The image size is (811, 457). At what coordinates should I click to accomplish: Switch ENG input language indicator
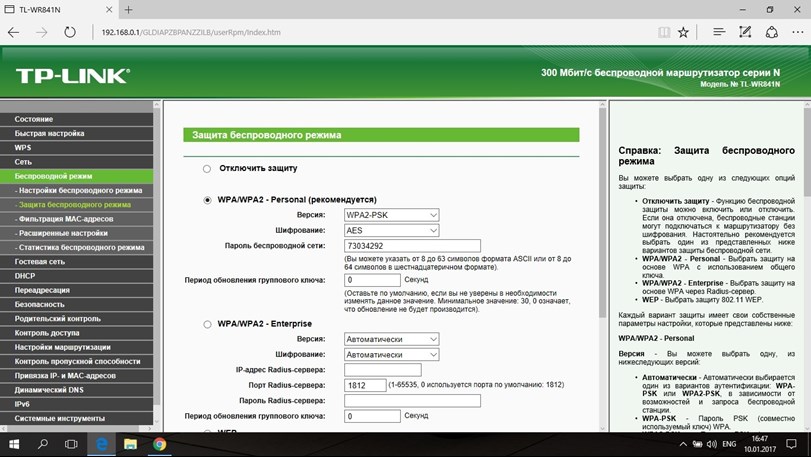click(729, 444)
